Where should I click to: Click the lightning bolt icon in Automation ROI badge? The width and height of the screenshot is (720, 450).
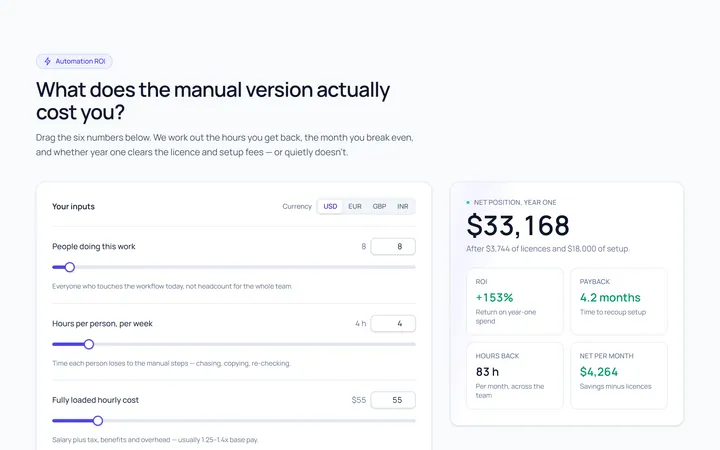[x=47, y=61]
